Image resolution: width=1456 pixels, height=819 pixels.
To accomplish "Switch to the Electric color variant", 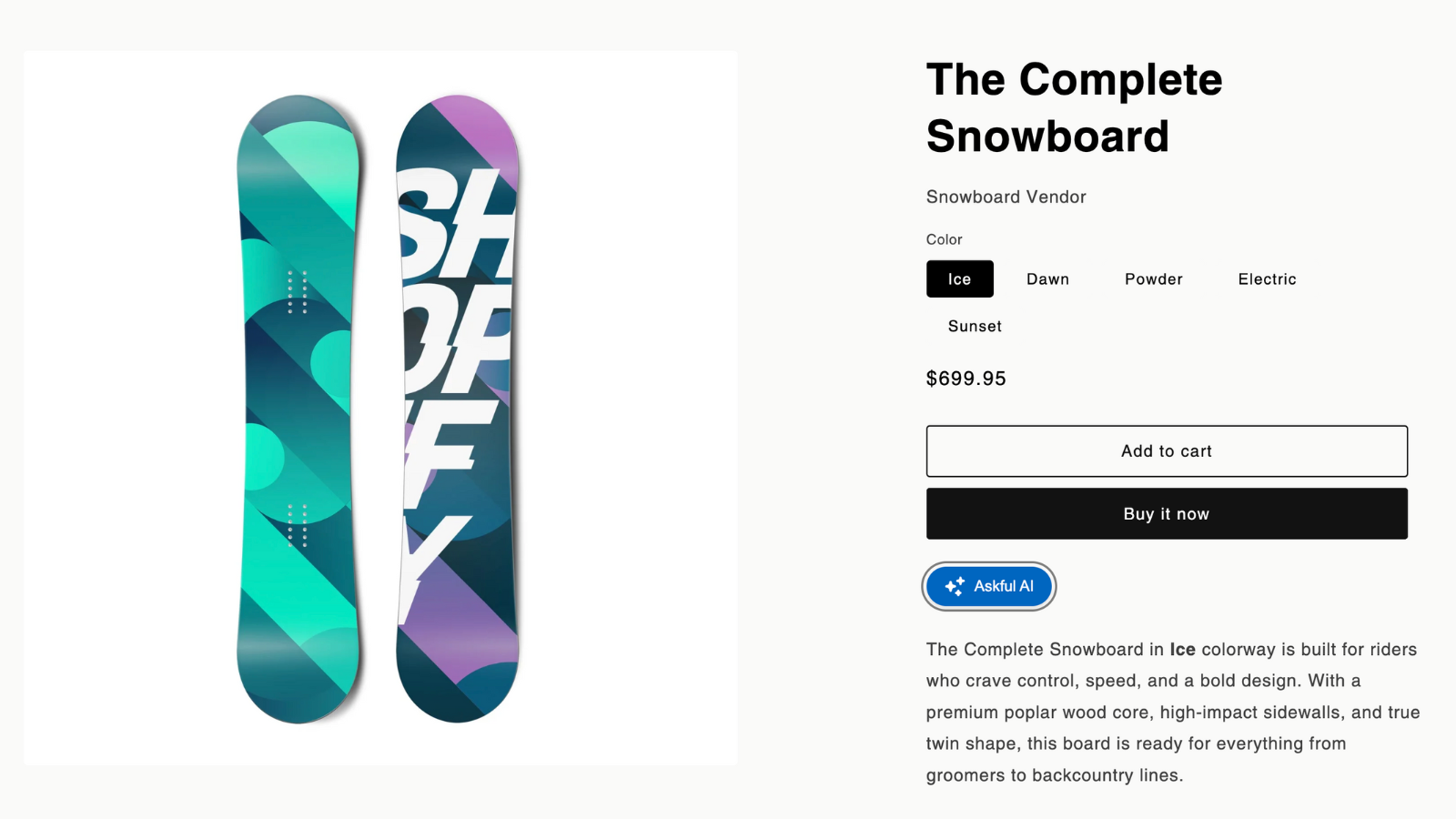I will 1268,279.
